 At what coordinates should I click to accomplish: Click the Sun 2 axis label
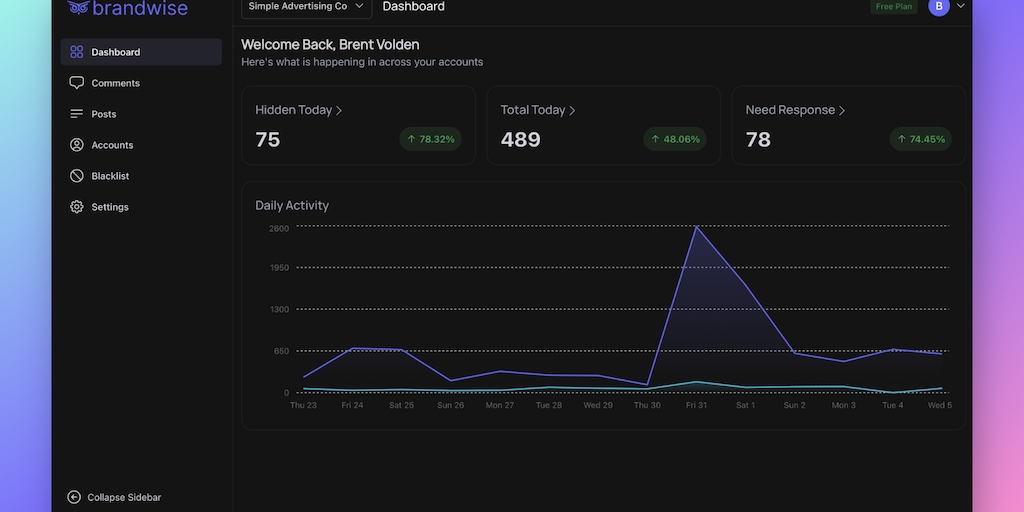(x=794, y=405)
